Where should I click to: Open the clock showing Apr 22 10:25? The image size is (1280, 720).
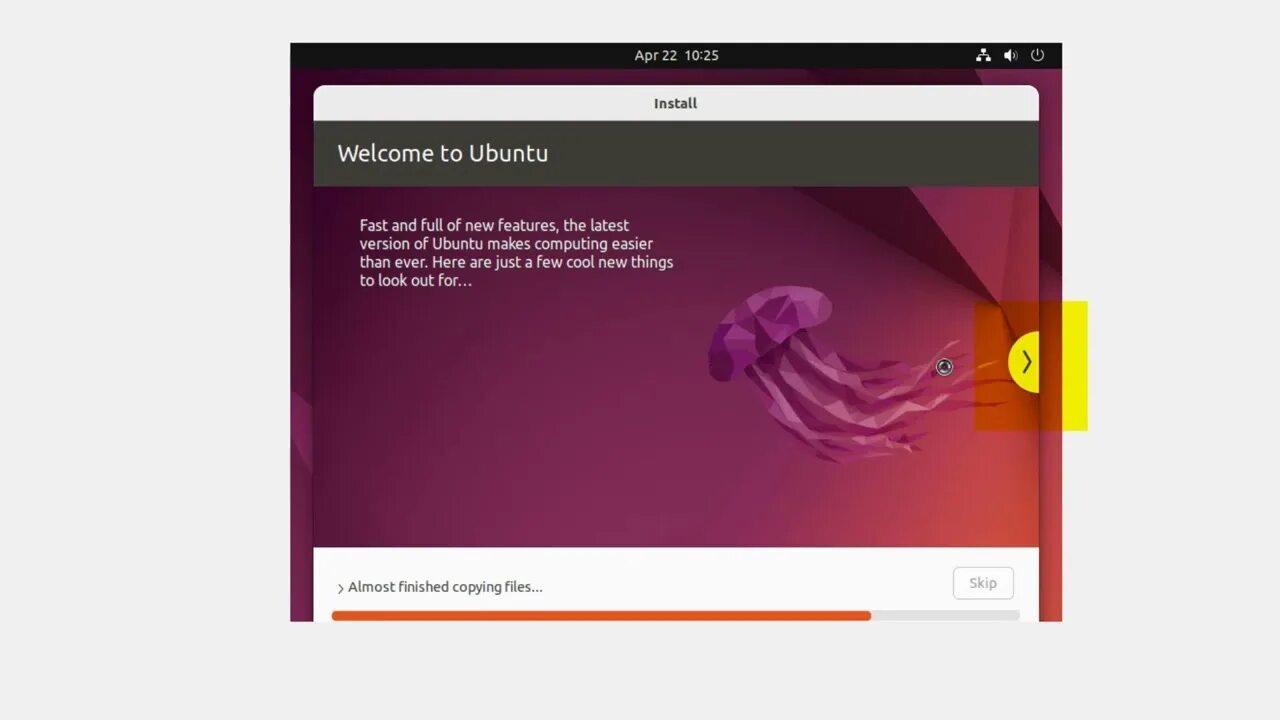click(x=676, y=55)
